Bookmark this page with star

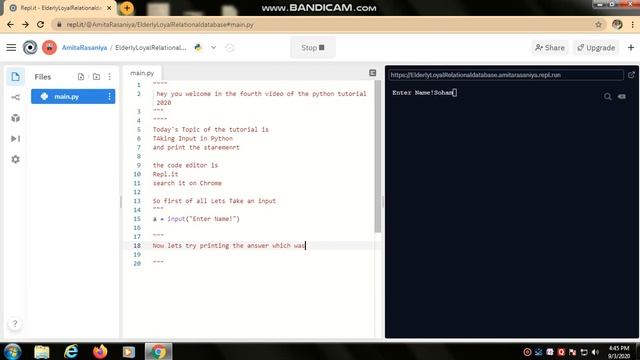598,24
